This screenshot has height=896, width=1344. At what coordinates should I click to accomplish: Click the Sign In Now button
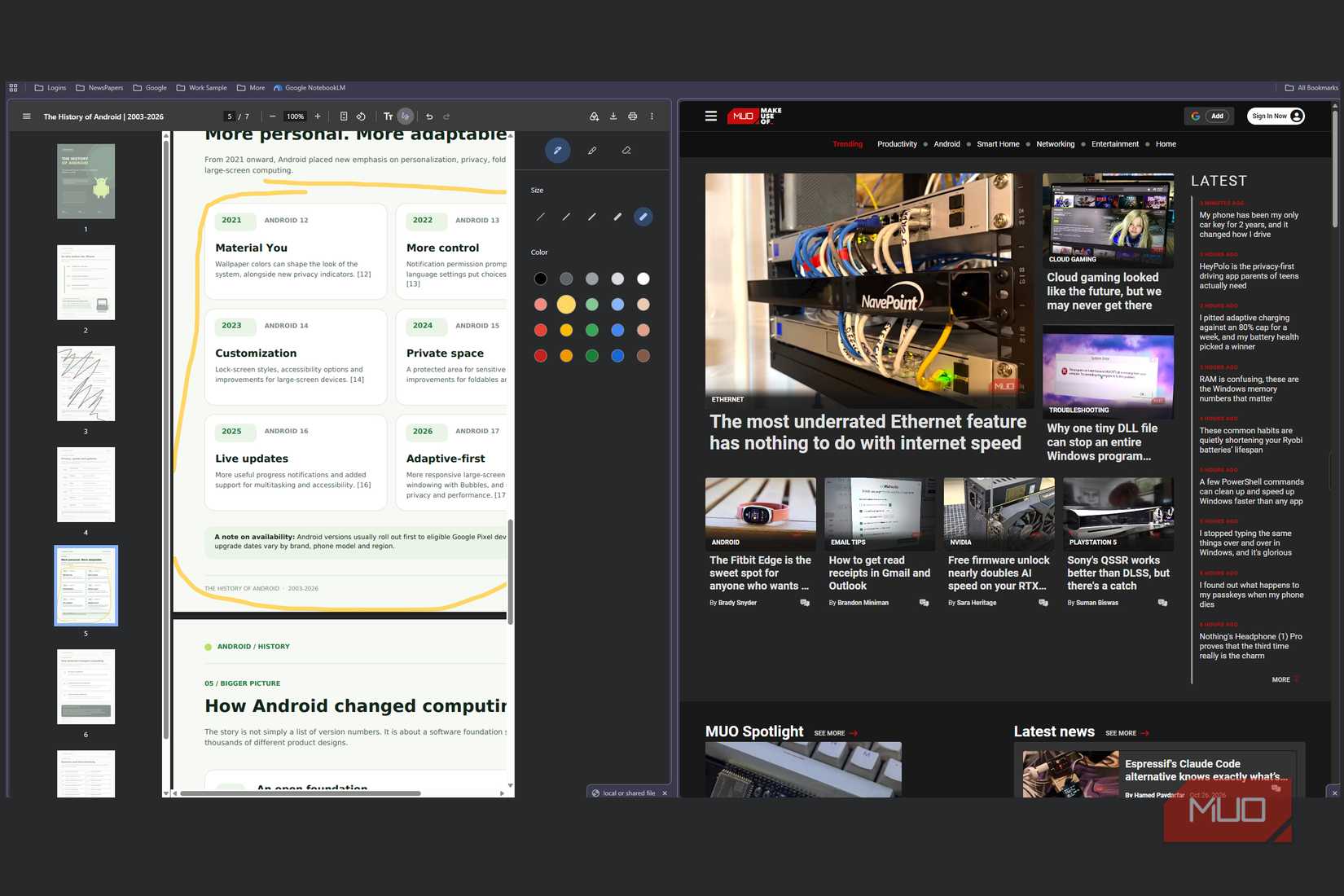click(1276, 116)
